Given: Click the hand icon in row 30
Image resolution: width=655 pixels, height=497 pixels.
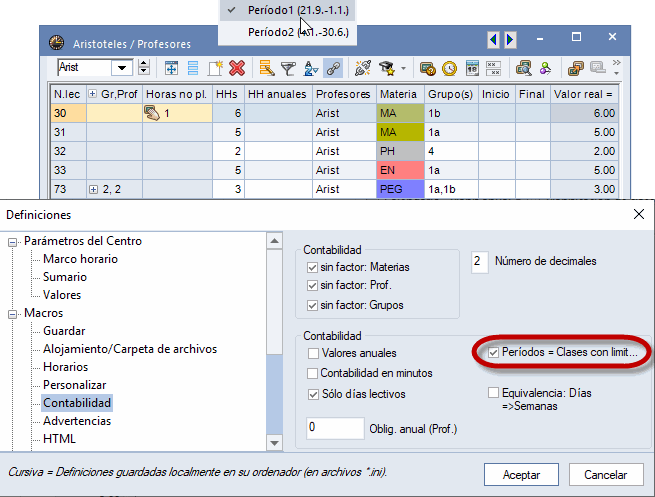Looking at the screenshot, I should (x=152, y=113).
